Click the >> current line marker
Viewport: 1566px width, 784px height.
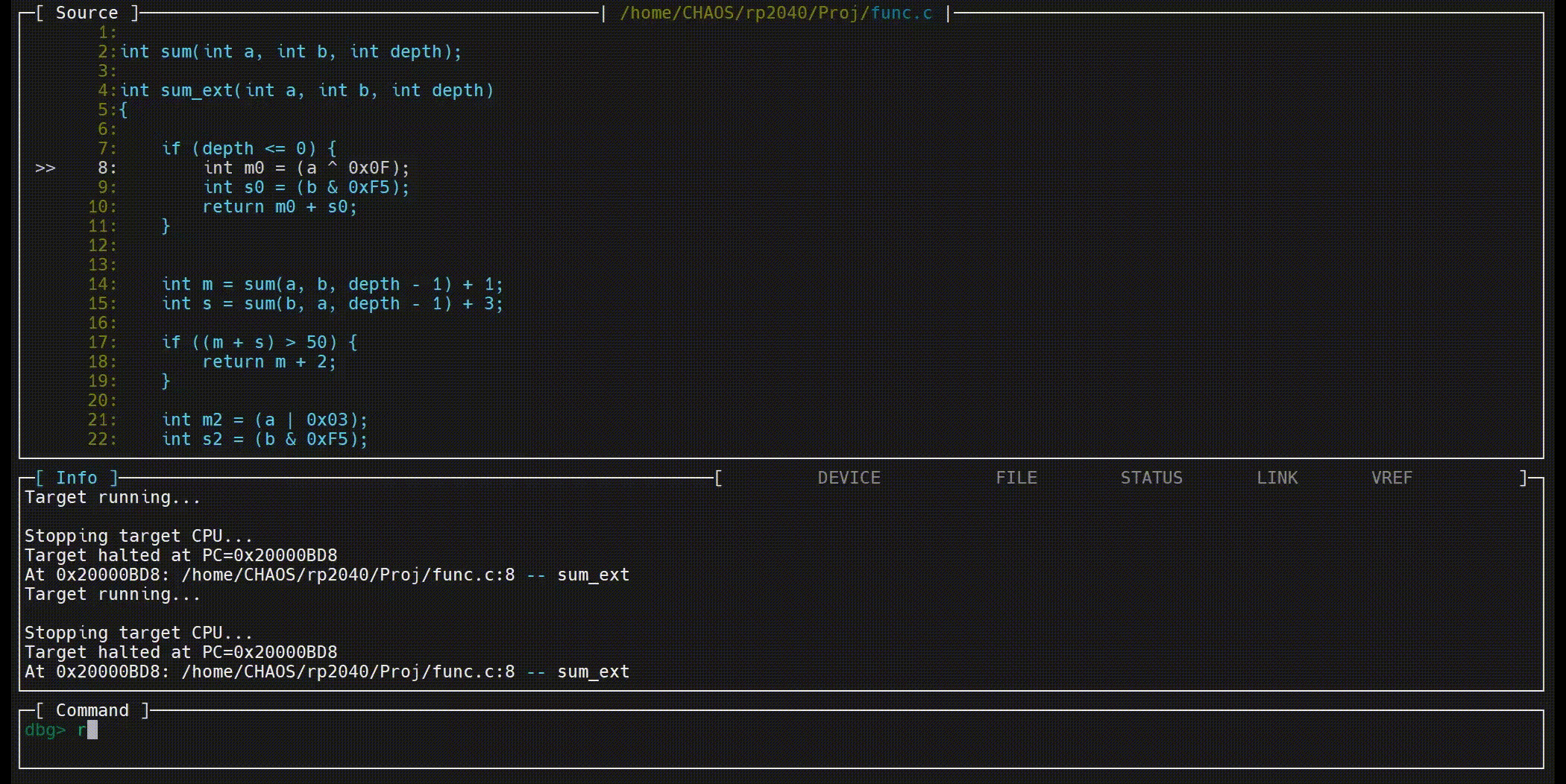45,168
